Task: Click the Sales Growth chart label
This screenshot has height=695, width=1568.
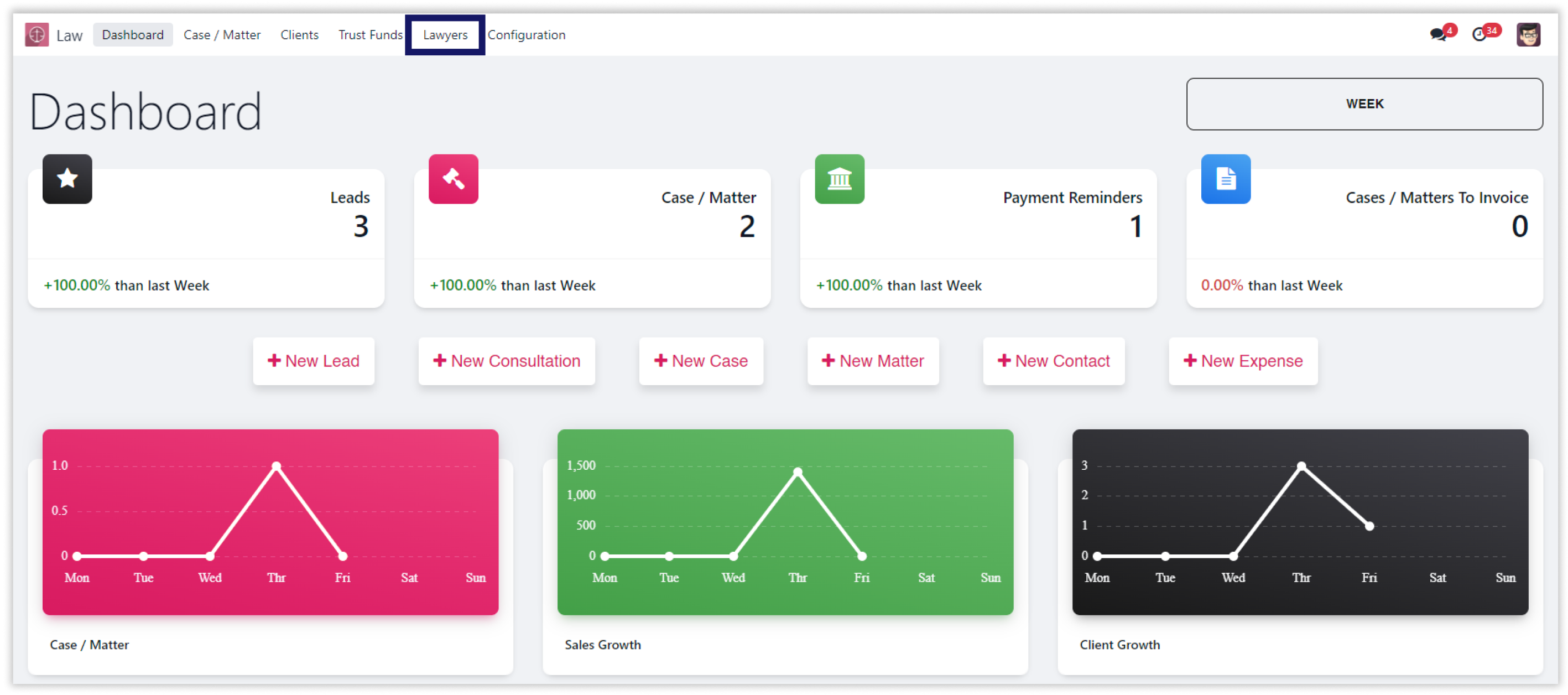Action: pos(603,645)
